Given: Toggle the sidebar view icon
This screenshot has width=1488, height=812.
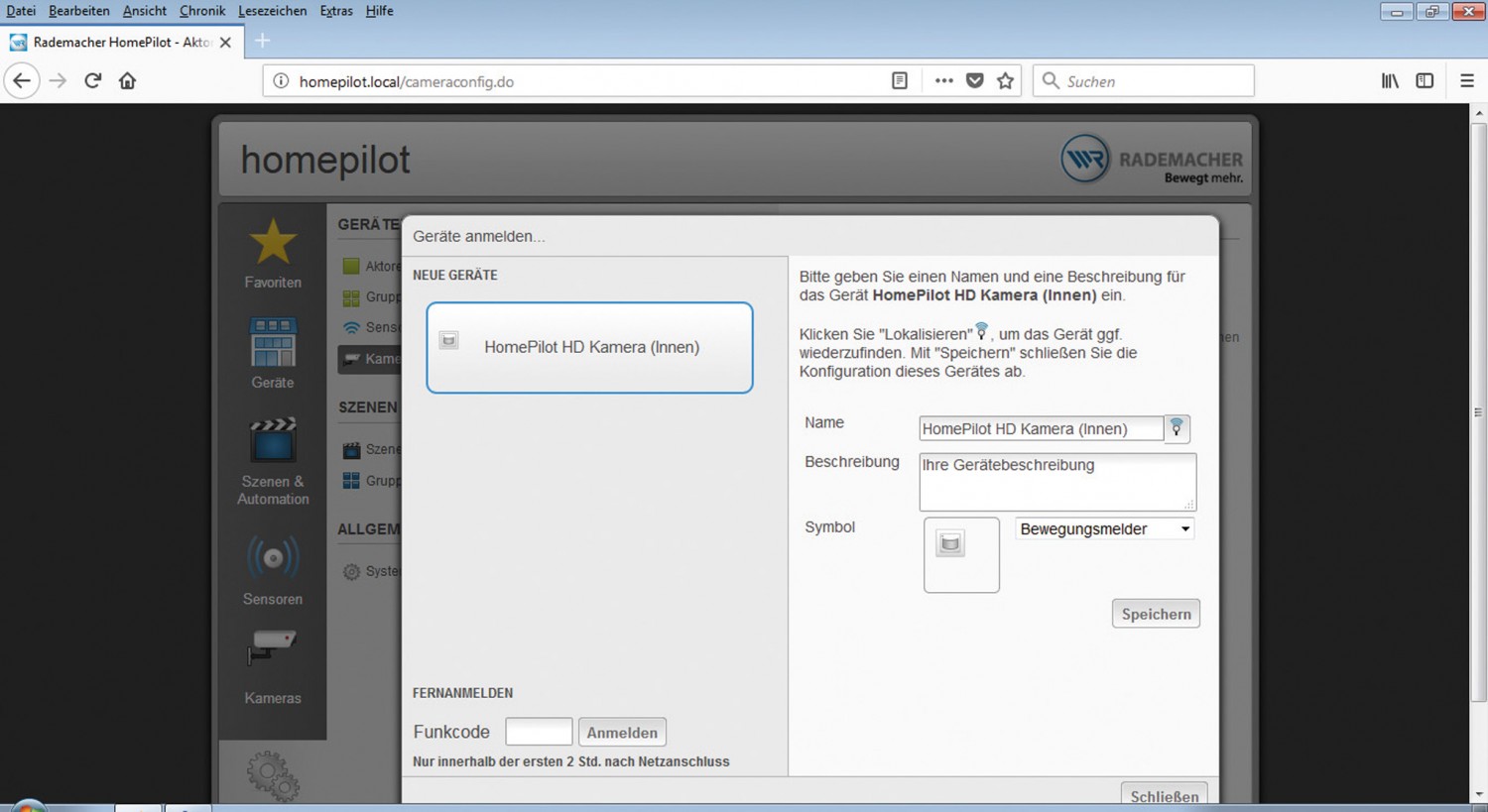Looking at the screenshot, I should coord(1425,81).
